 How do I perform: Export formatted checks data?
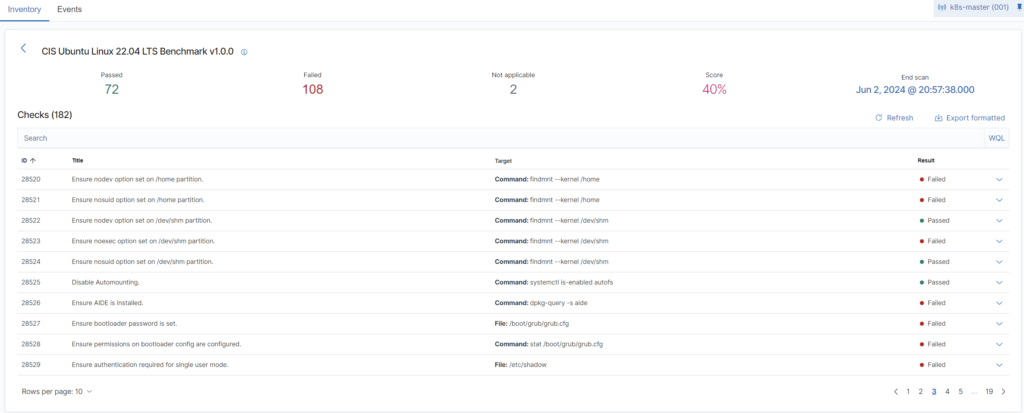tap(969, 117)
